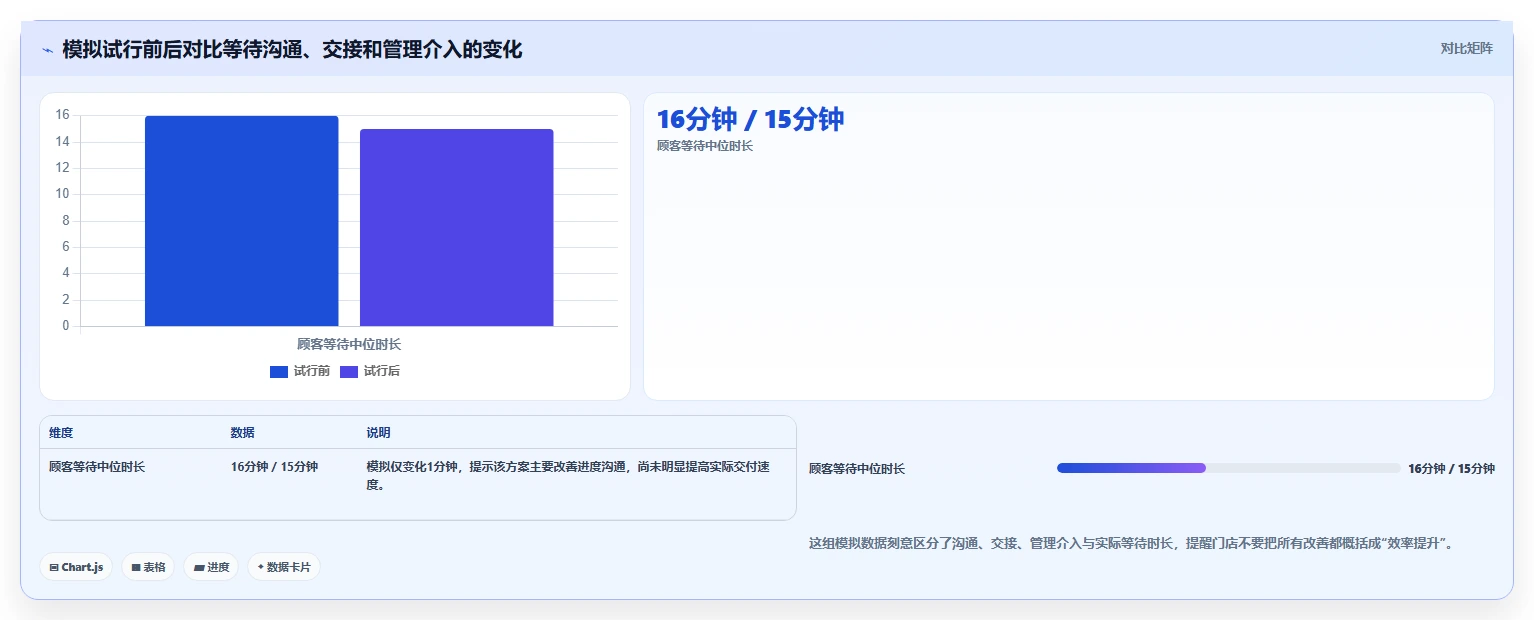1534x620 pixels.
Task: Click the 数据 column header
Action: point(242,433)
